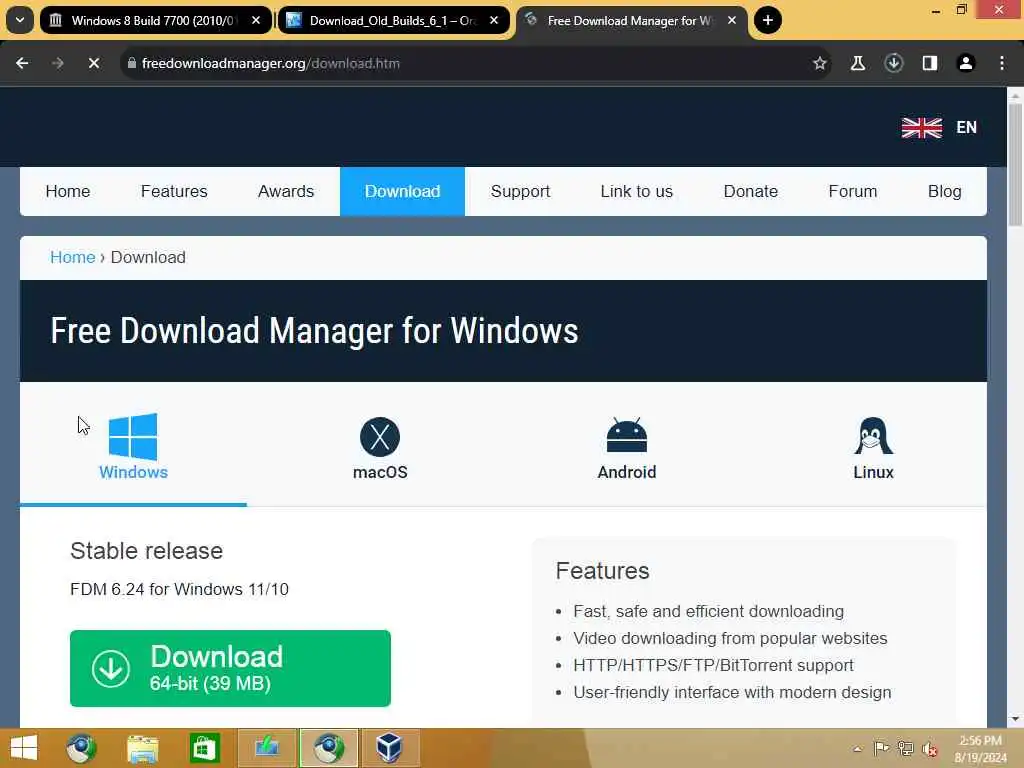Open the Blog menu item
This screenshot has width=1024, height=768.
coord(944,191)
